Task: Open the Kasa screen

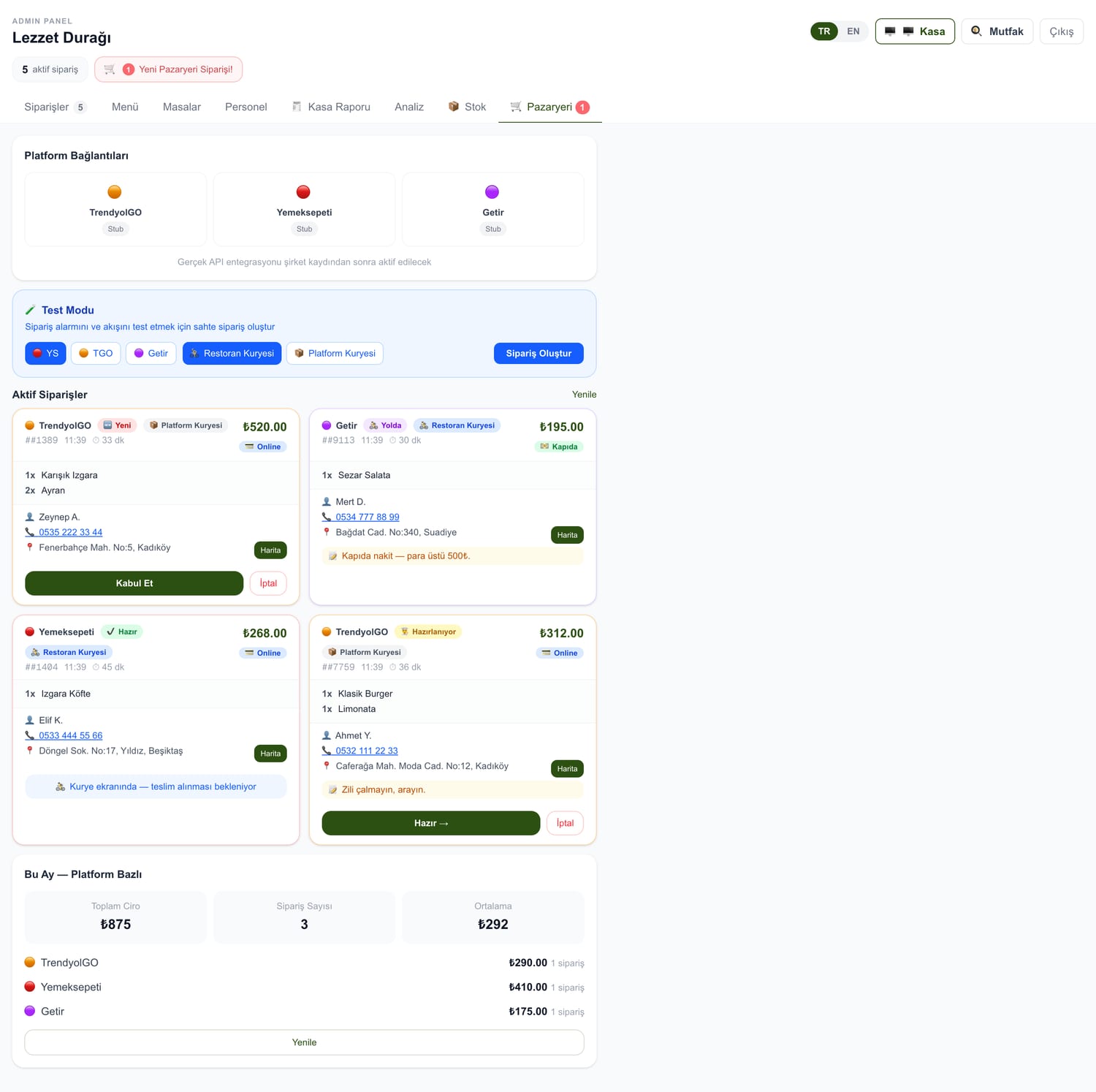Action: [x=915, y=31]
